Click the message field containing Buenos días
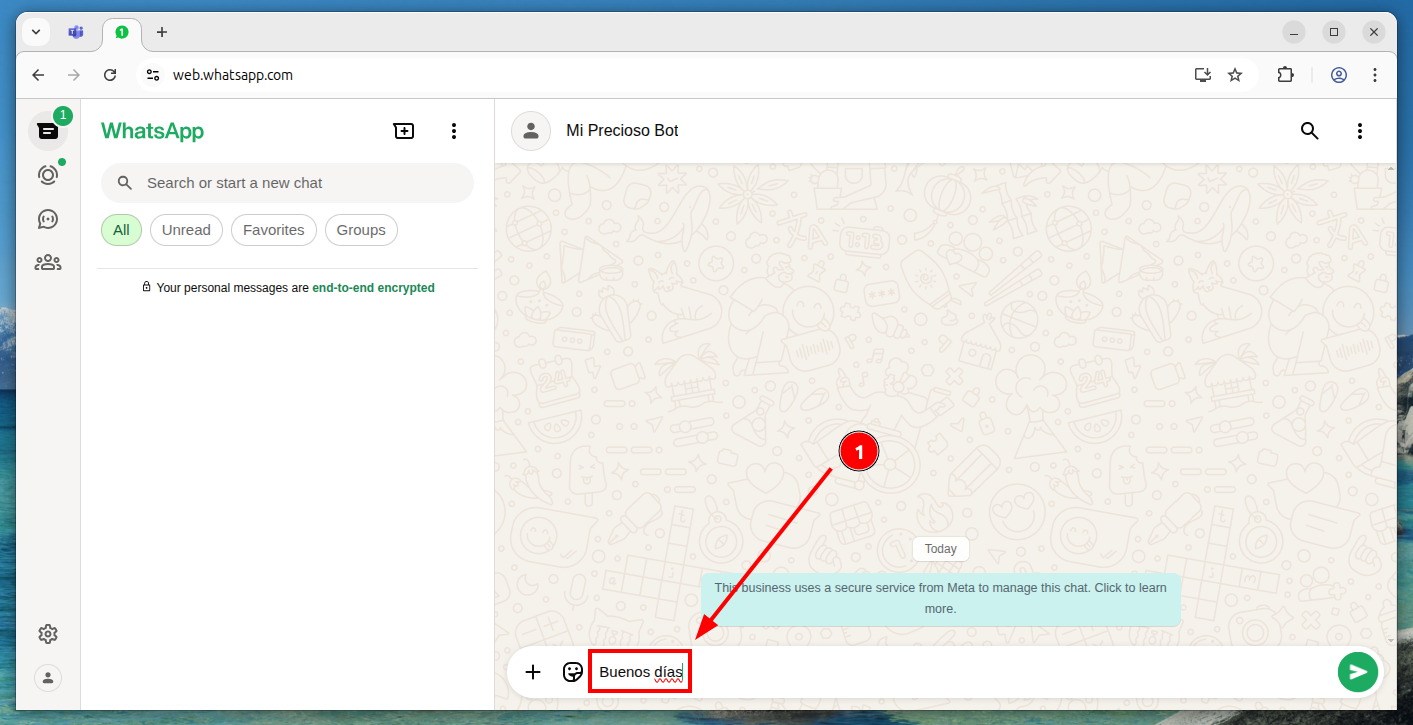This screenshot has width=1413, height=725. [900, 672]
